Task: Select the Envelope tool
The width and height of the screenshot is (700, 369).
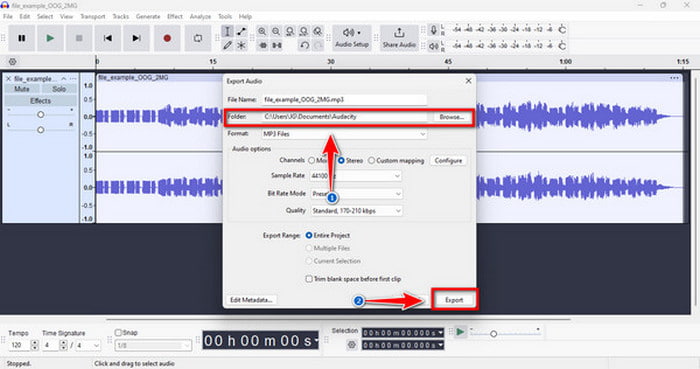Action: coord(241,31)
